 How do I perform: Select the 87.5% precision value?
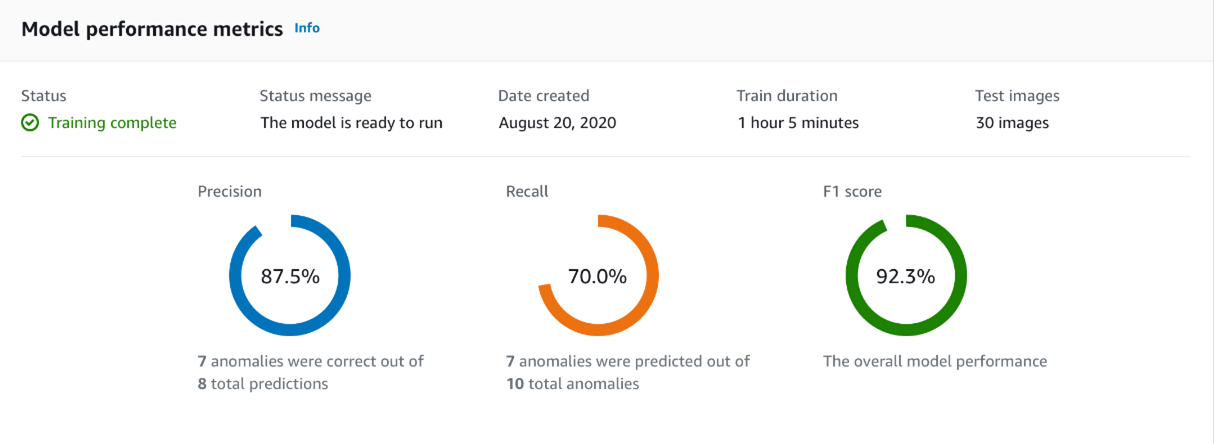coord(290,277)
